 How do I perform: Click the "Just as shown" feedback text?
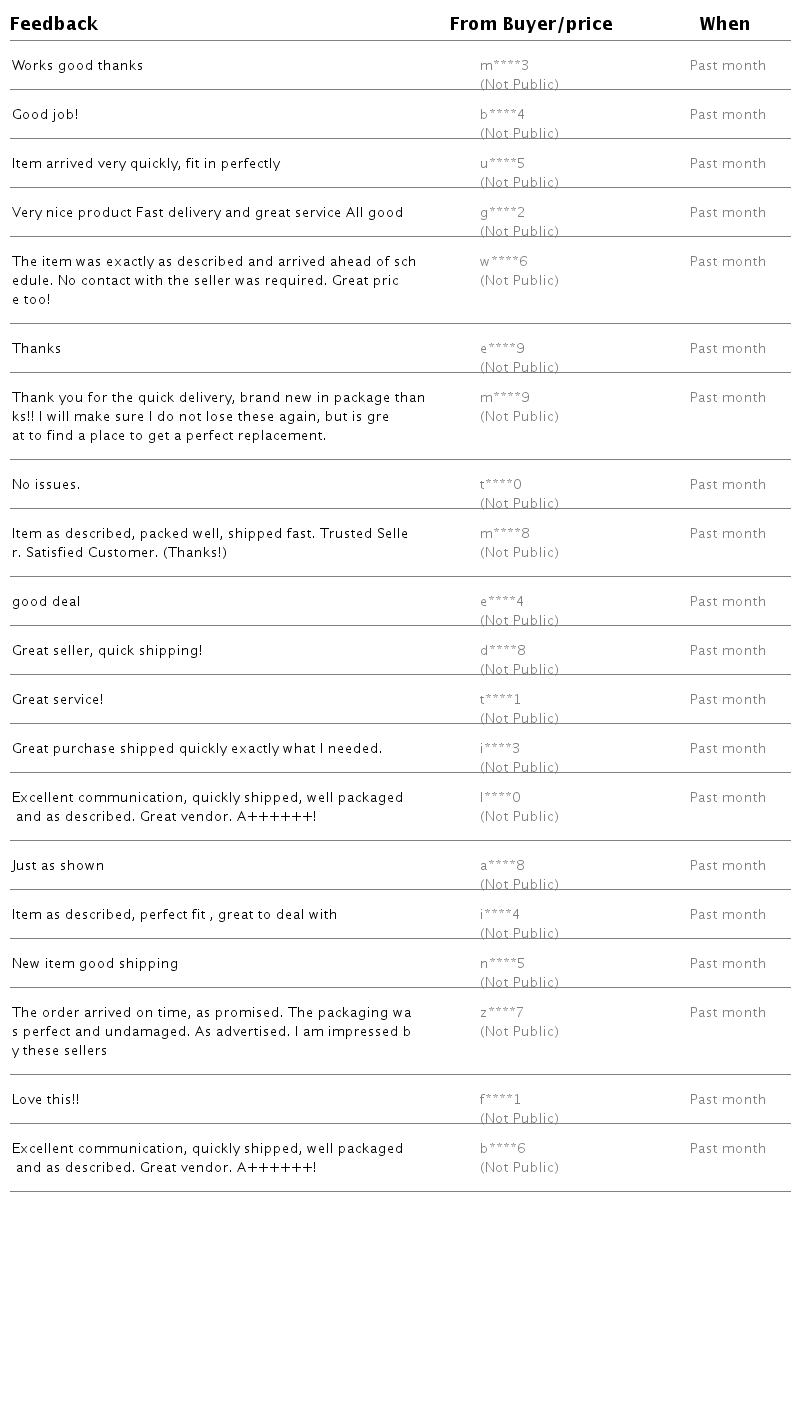click(x=58, y=866)
